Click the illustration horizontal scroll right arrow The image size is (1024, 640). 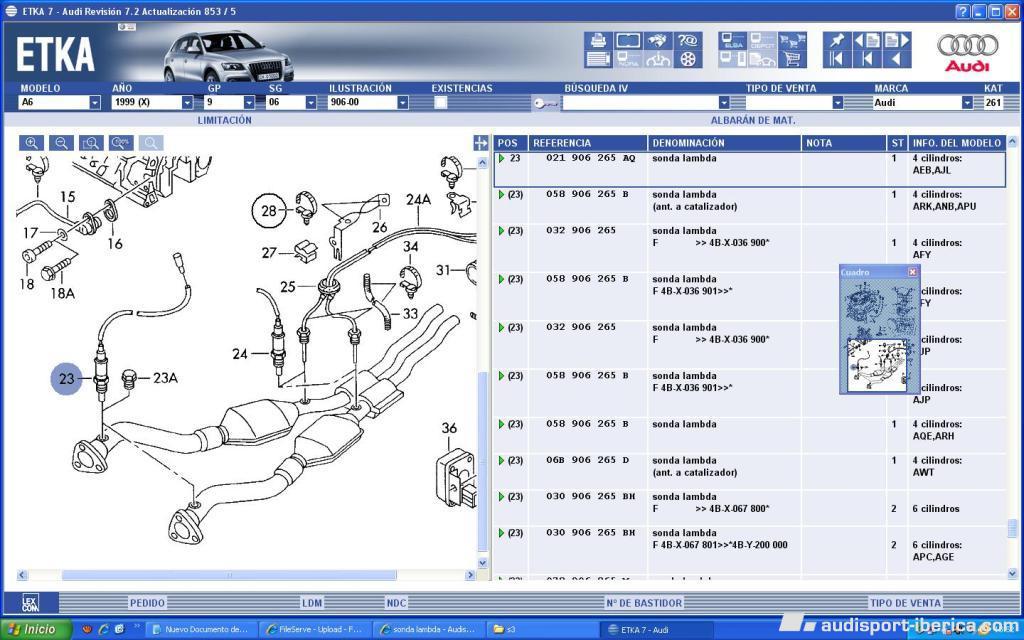pyautogui.click(x=470, y=575)
